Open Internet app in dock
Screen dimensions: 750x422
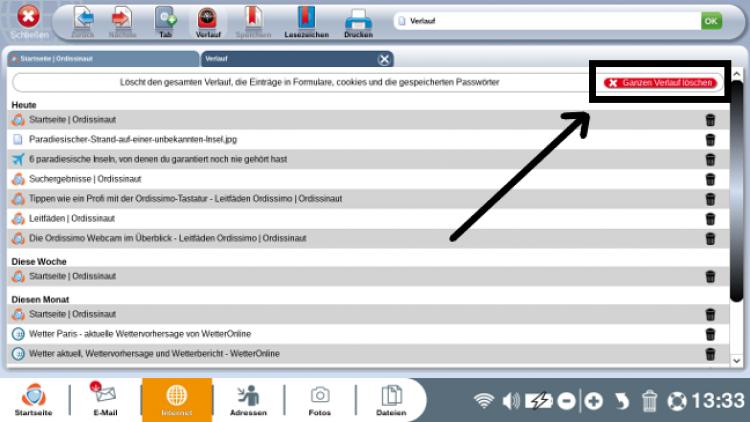pyautogui.click(x=176, y=400)
